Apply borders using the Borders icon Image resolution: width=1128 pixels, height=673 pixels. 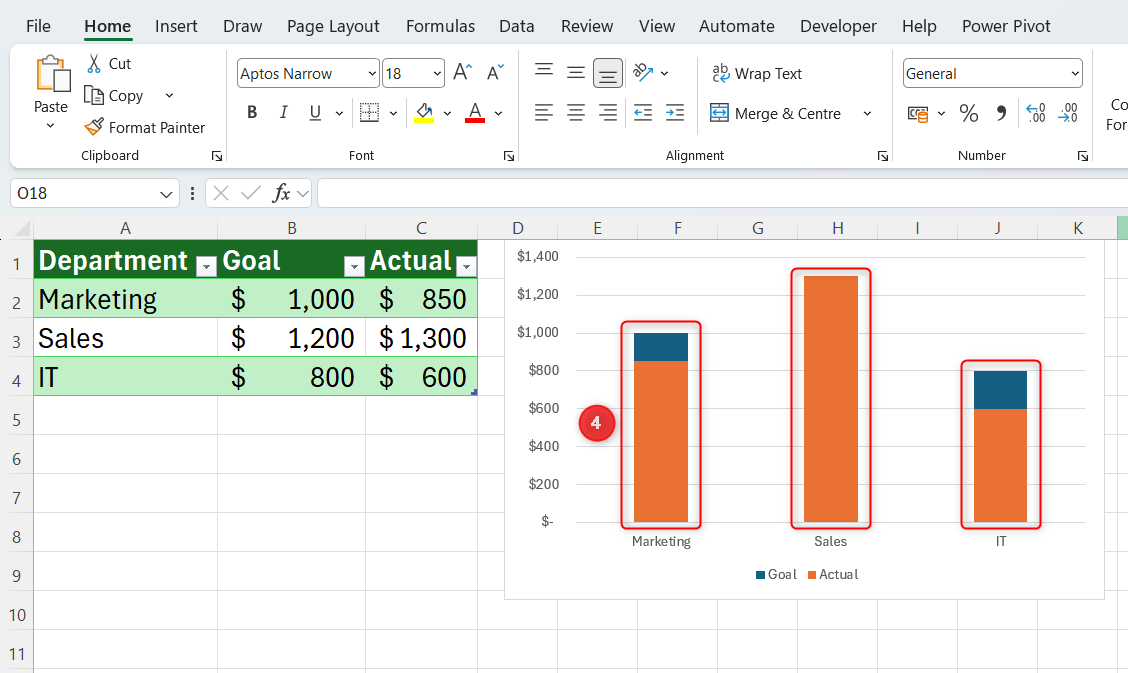369,113
